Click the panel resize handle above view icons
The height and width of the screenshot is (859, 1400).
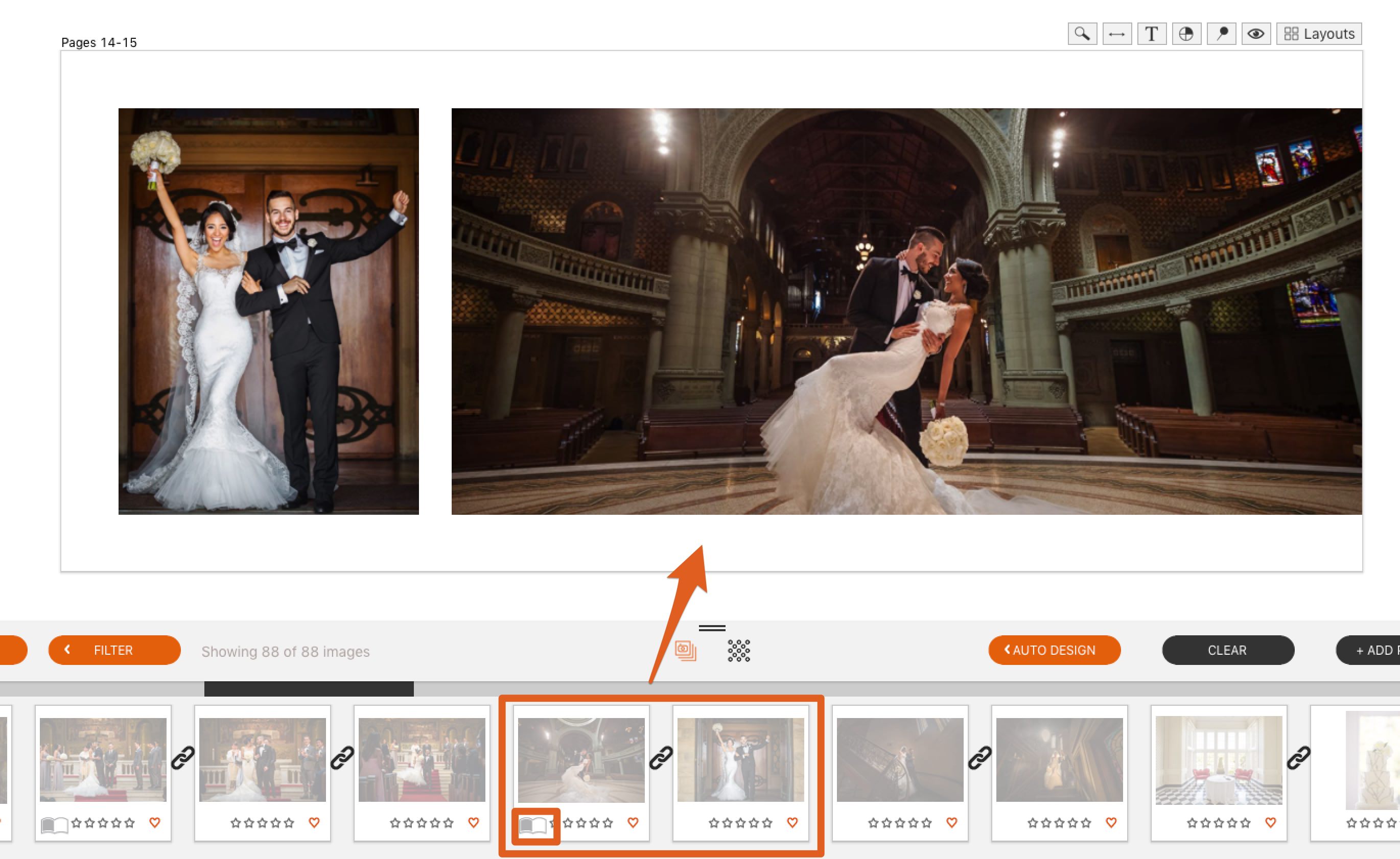(712, 628)
